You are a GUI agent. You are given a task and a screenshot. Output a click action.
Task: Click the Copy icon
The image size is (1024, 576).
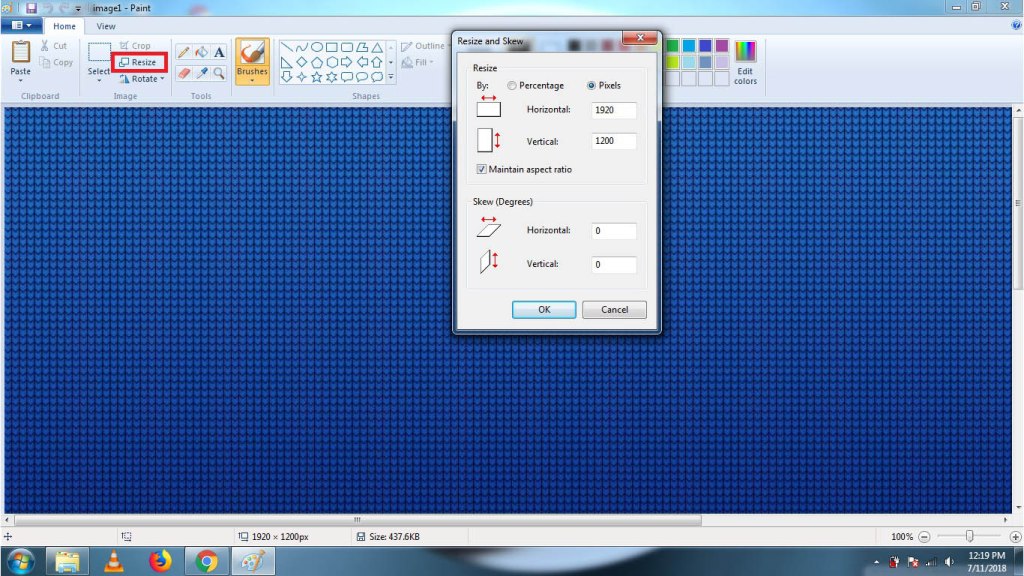pos(44,63)
